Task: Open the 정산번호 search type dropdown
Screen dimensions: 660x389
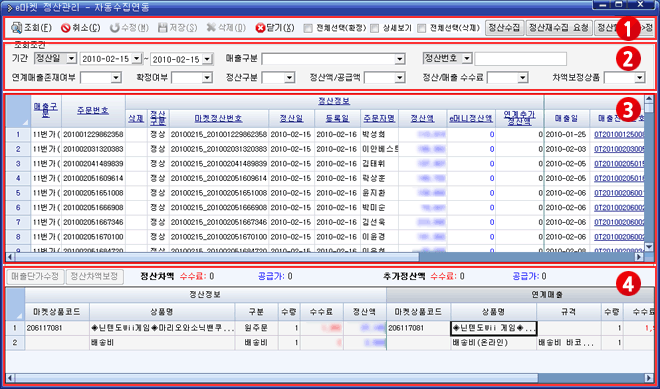Action: tap(467, 59)
